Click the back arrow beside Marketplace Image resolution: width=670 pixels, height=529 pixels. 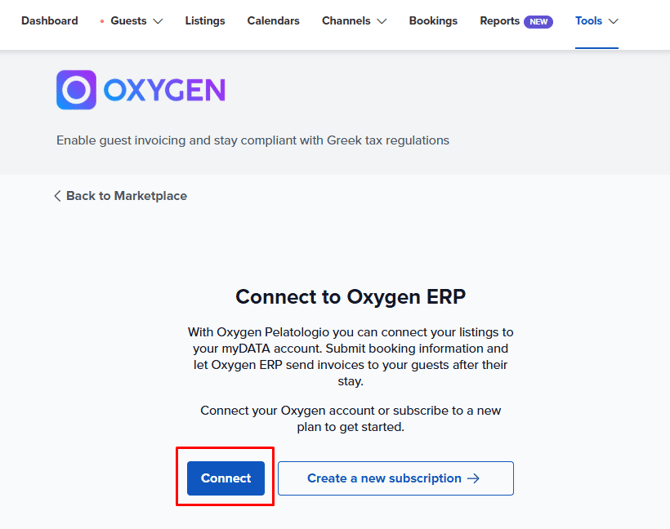pos(58,196)
